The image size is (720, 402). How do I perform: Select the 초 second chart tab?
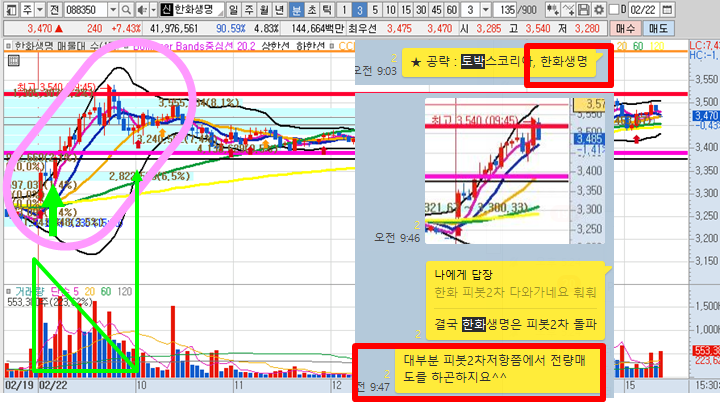coord(312,10)
